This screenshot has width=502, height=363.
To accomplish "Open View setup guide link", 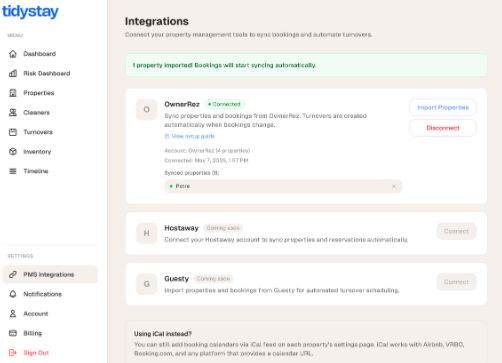I will pos(190,136).
